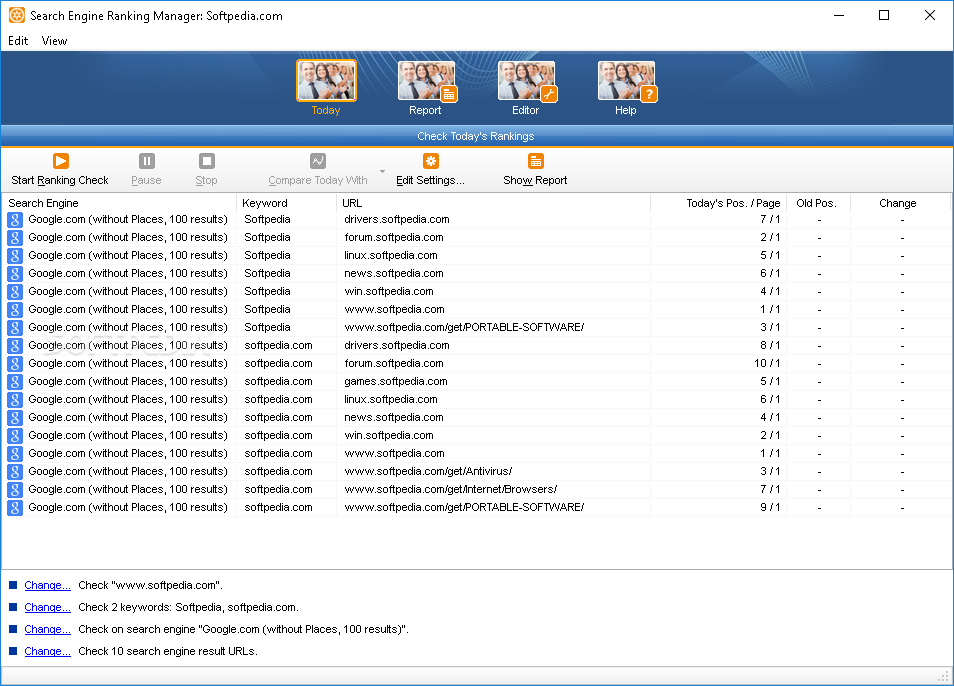The width and height of the screenshot is (954, 686).
Task: Sort by Old Pos. column header
Action: 818,203
